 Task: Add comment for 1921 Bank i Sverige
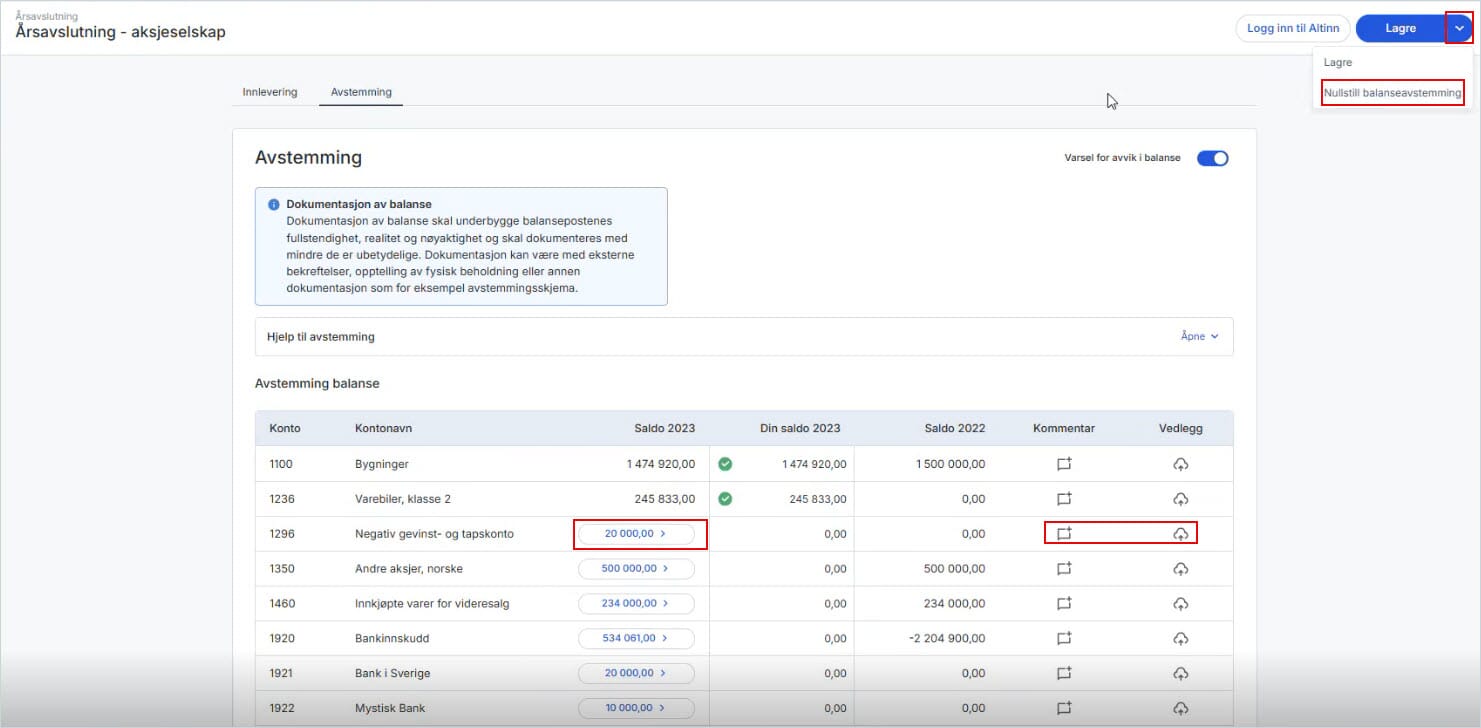pos(1064,673)
